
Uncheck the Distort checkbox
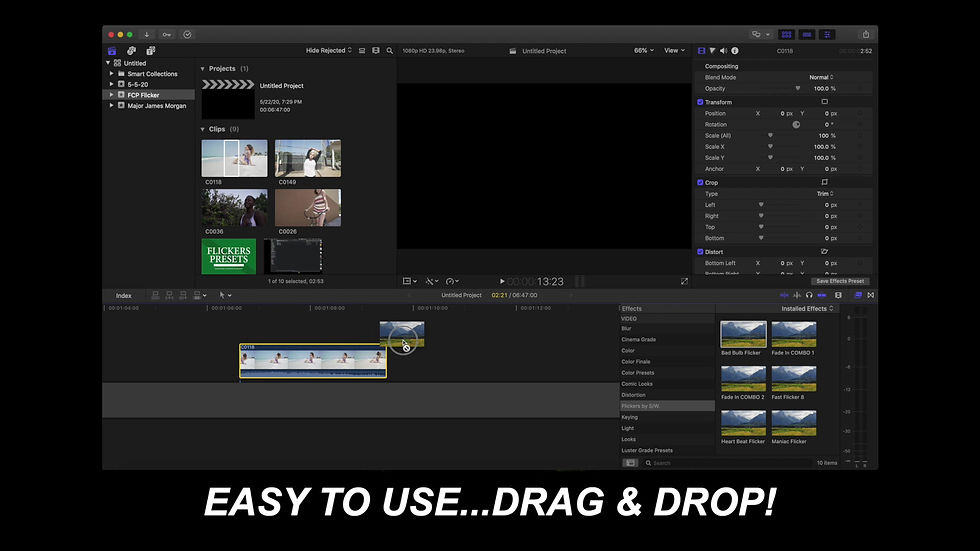[700, 252]
